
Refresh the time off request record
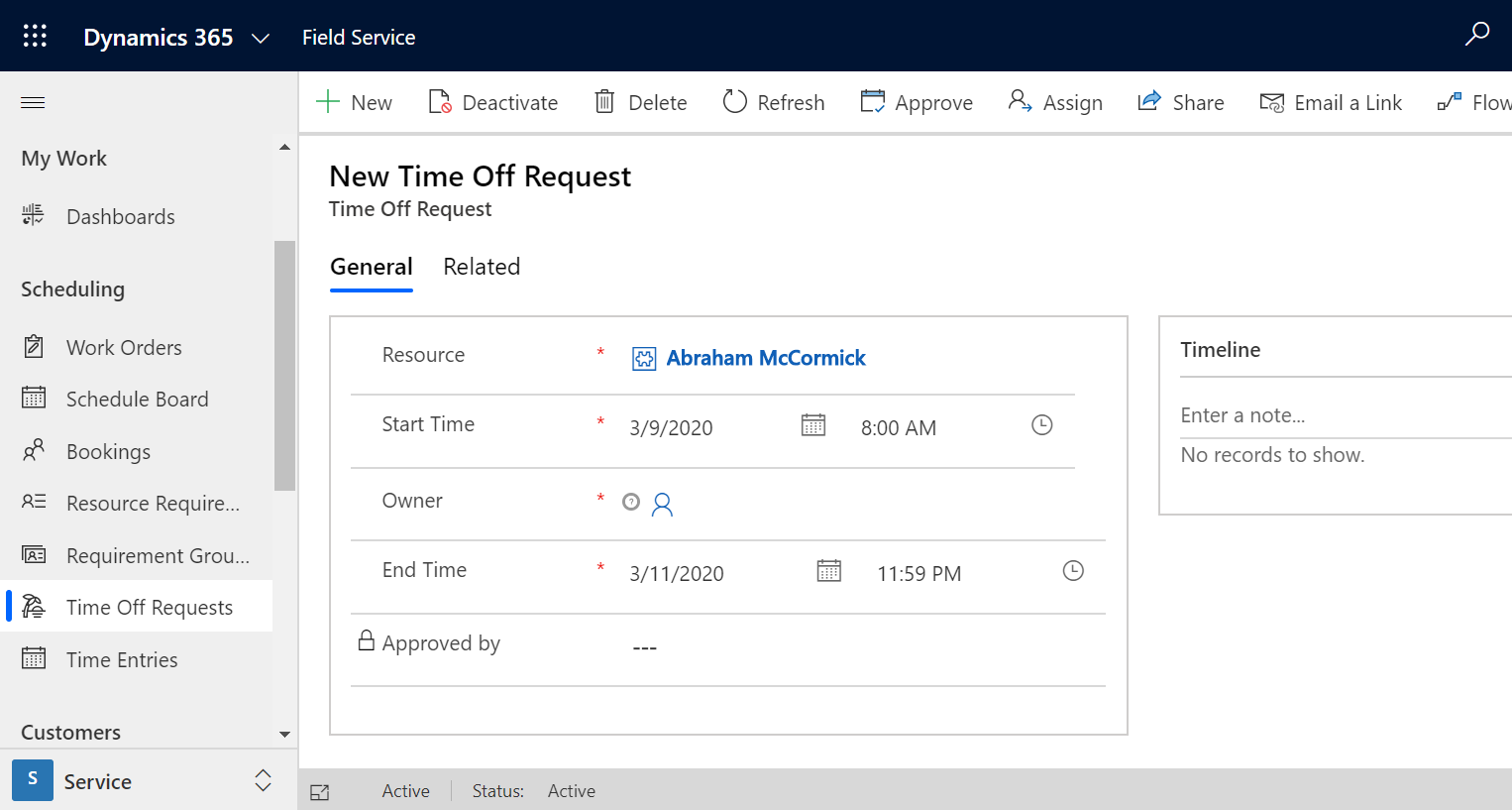774,102
